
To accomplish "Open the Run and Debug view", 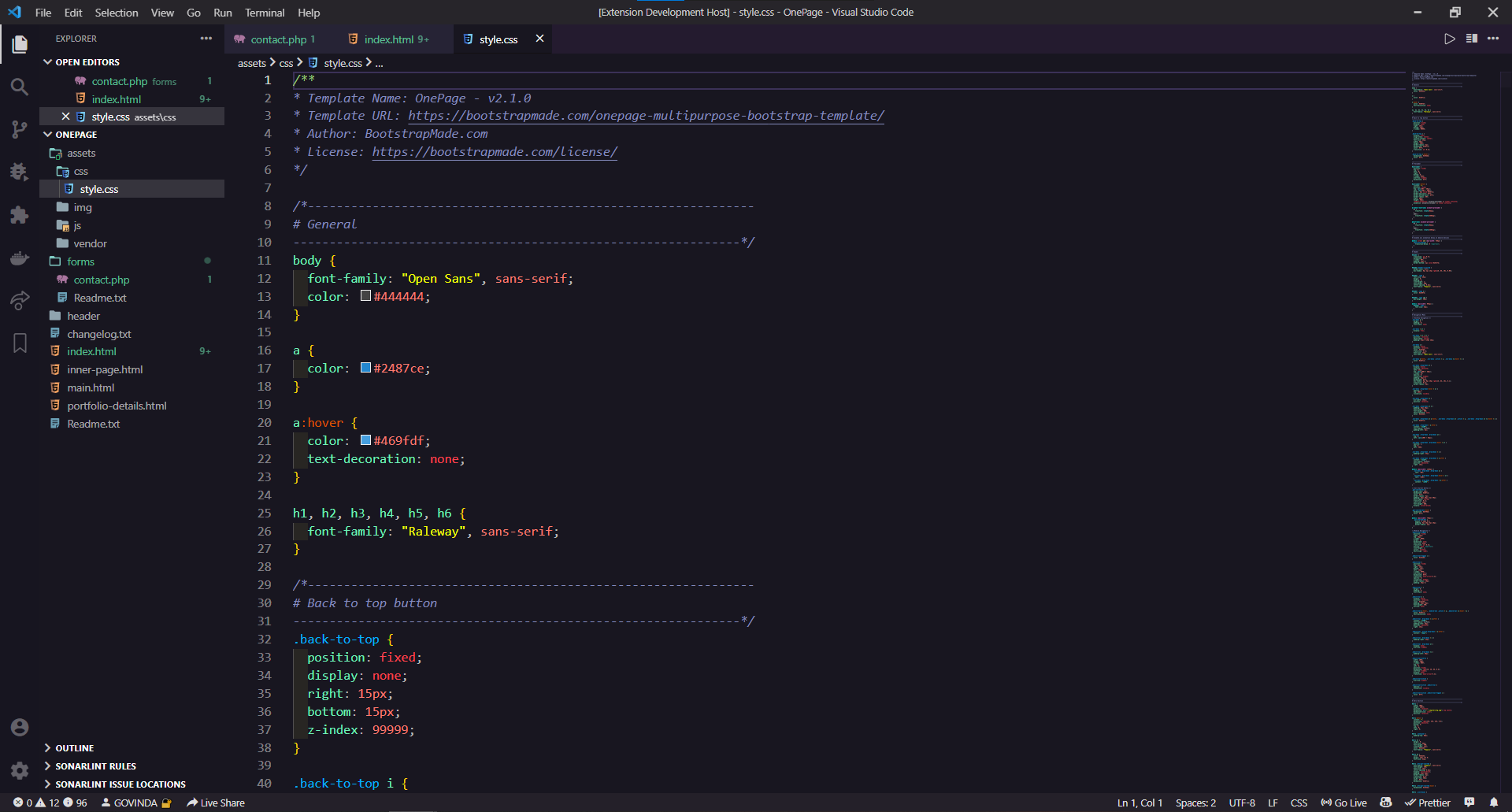I will (x=20, y=172).
